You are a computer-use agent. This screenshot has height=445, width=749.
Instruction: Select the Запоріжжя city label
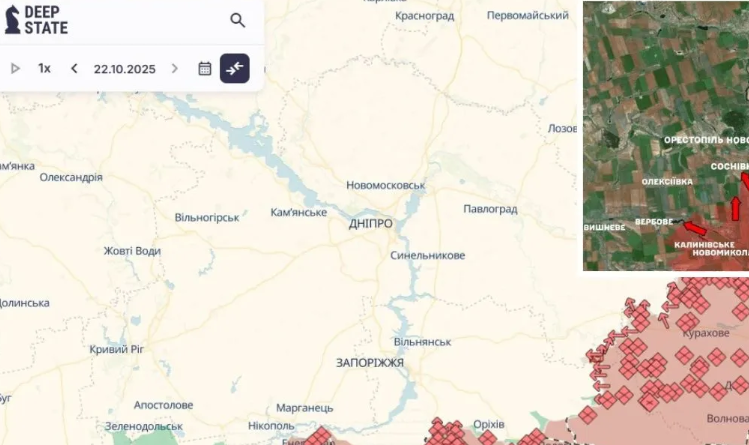coord(370,363)
